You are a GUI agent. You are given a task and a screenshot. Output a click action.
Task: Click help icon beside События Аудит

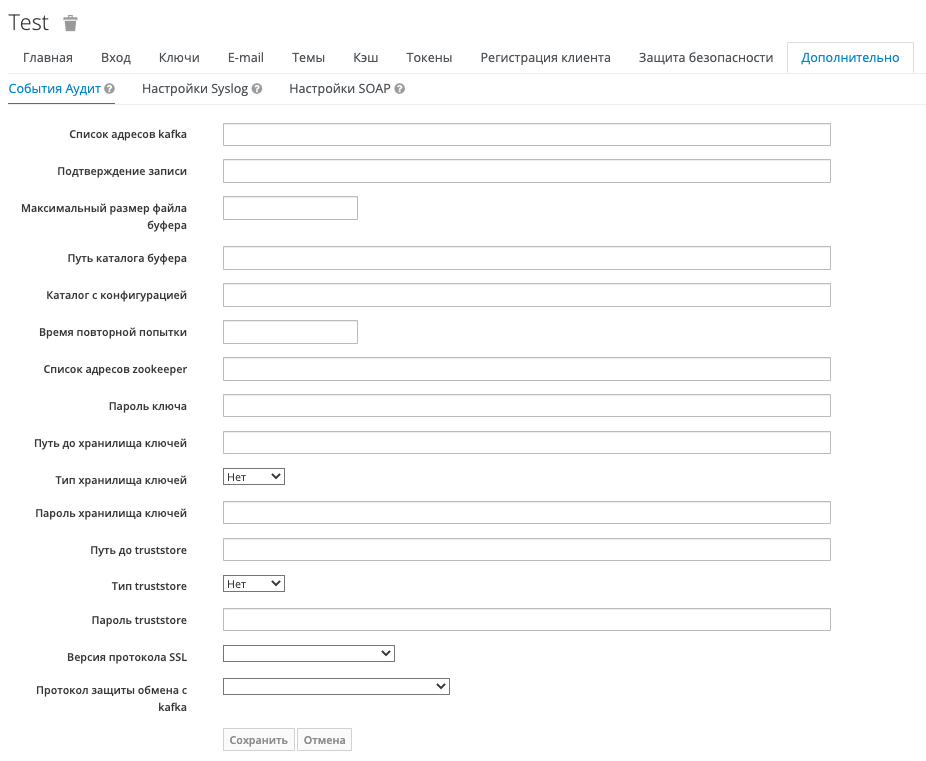tap(110, 89)
